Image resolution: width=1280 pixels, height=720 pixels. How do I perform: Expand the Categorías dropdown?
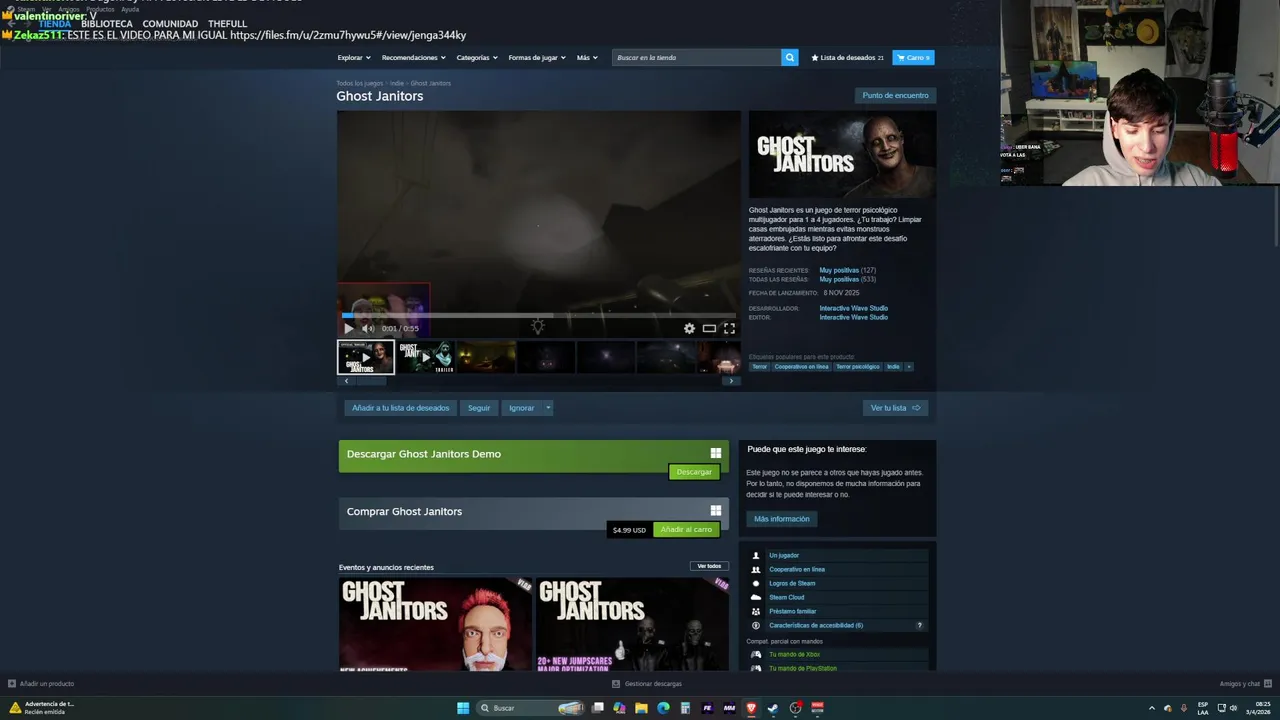[x=477, y=58]
